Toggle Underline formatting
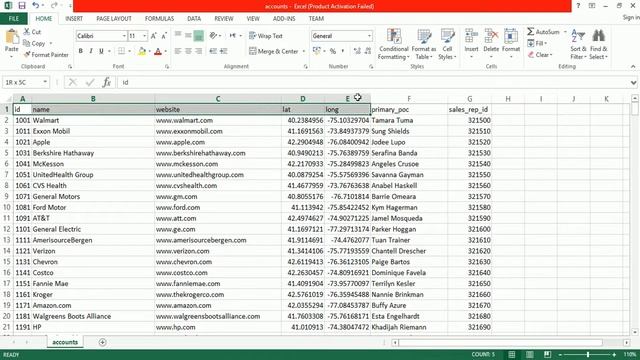 (x=101, y=51)
